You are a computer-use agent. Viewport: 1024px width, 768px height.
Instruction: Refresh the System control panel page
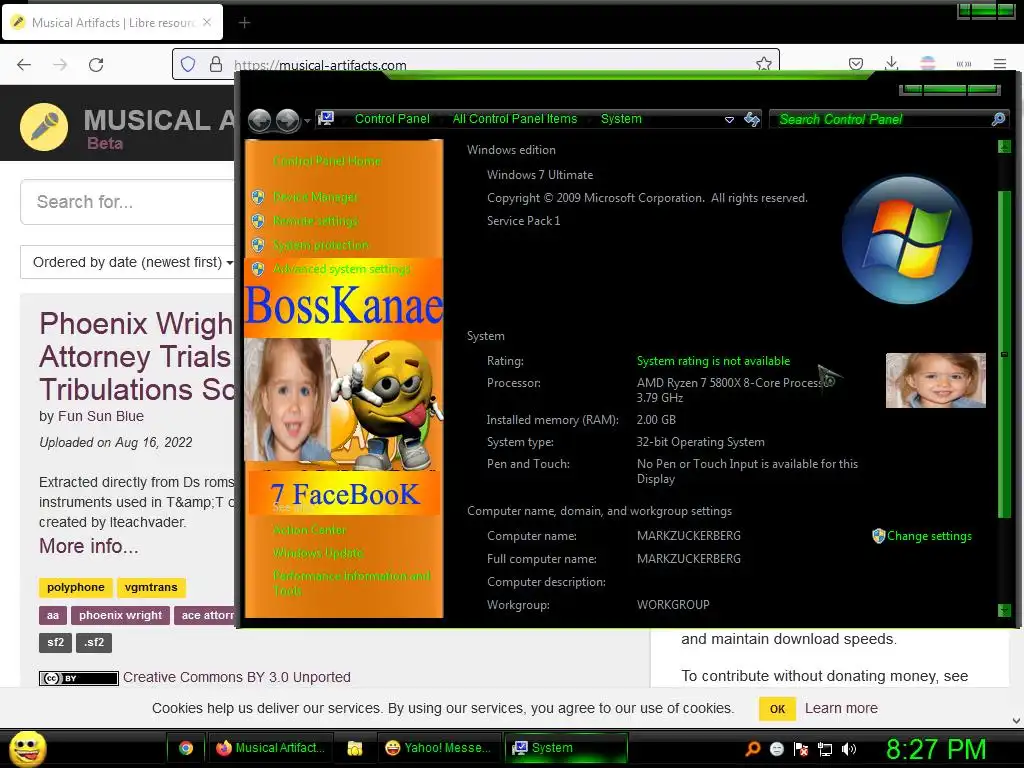[752, 119]
